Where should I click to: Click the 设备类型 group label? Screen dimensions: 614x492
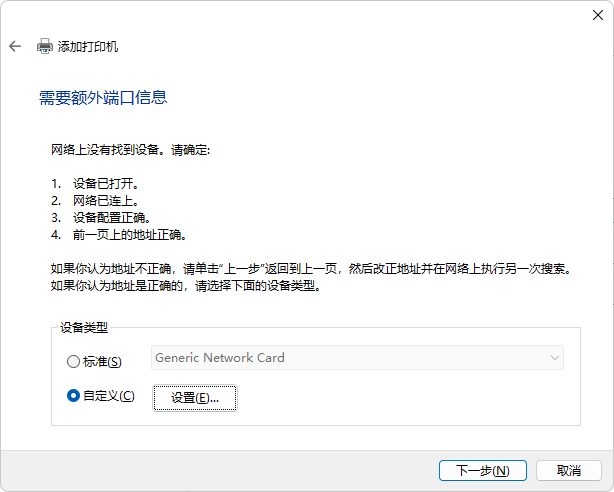84,327
